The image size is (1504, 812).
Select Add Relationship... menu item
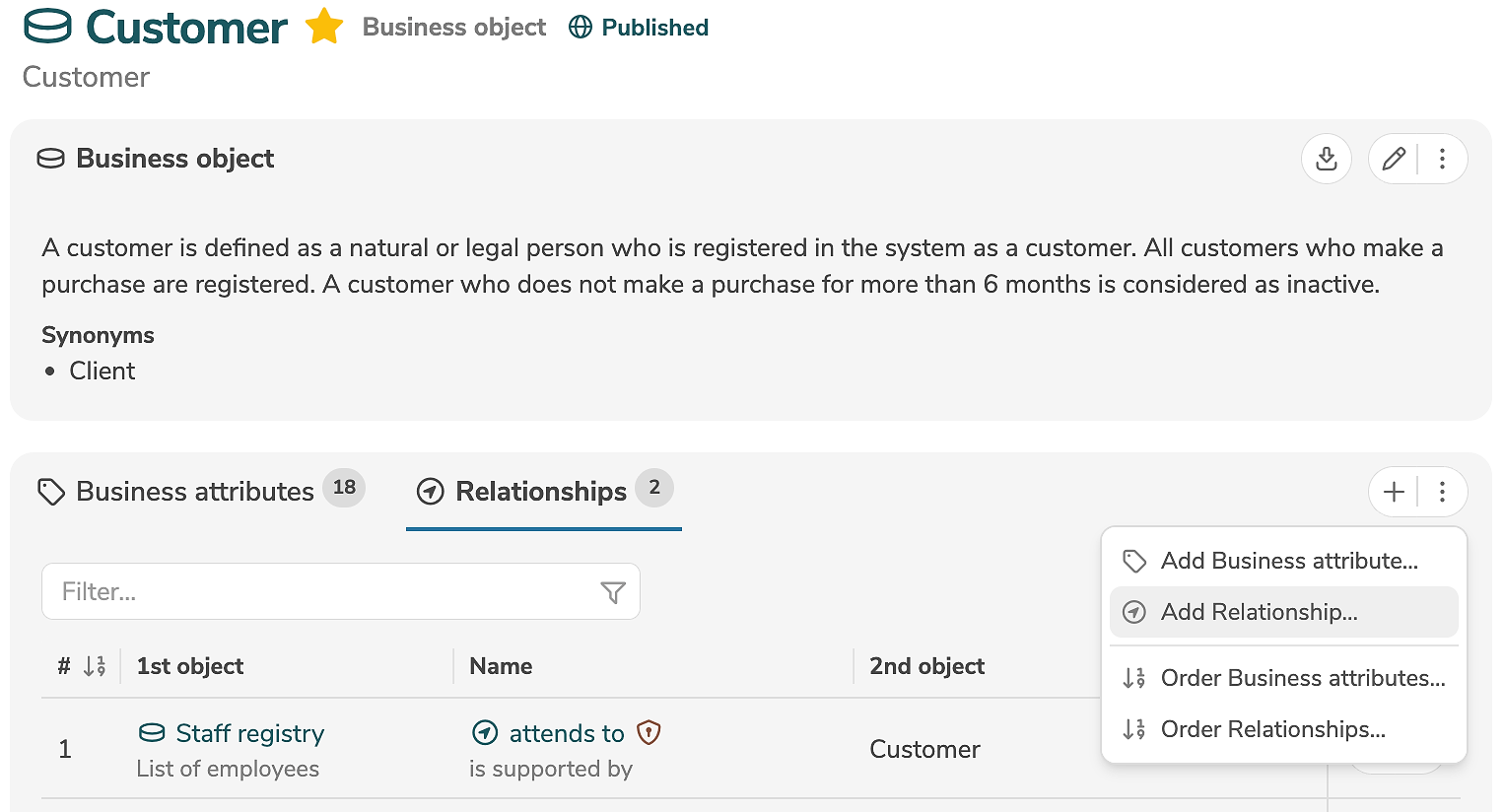coord(1259,612)
